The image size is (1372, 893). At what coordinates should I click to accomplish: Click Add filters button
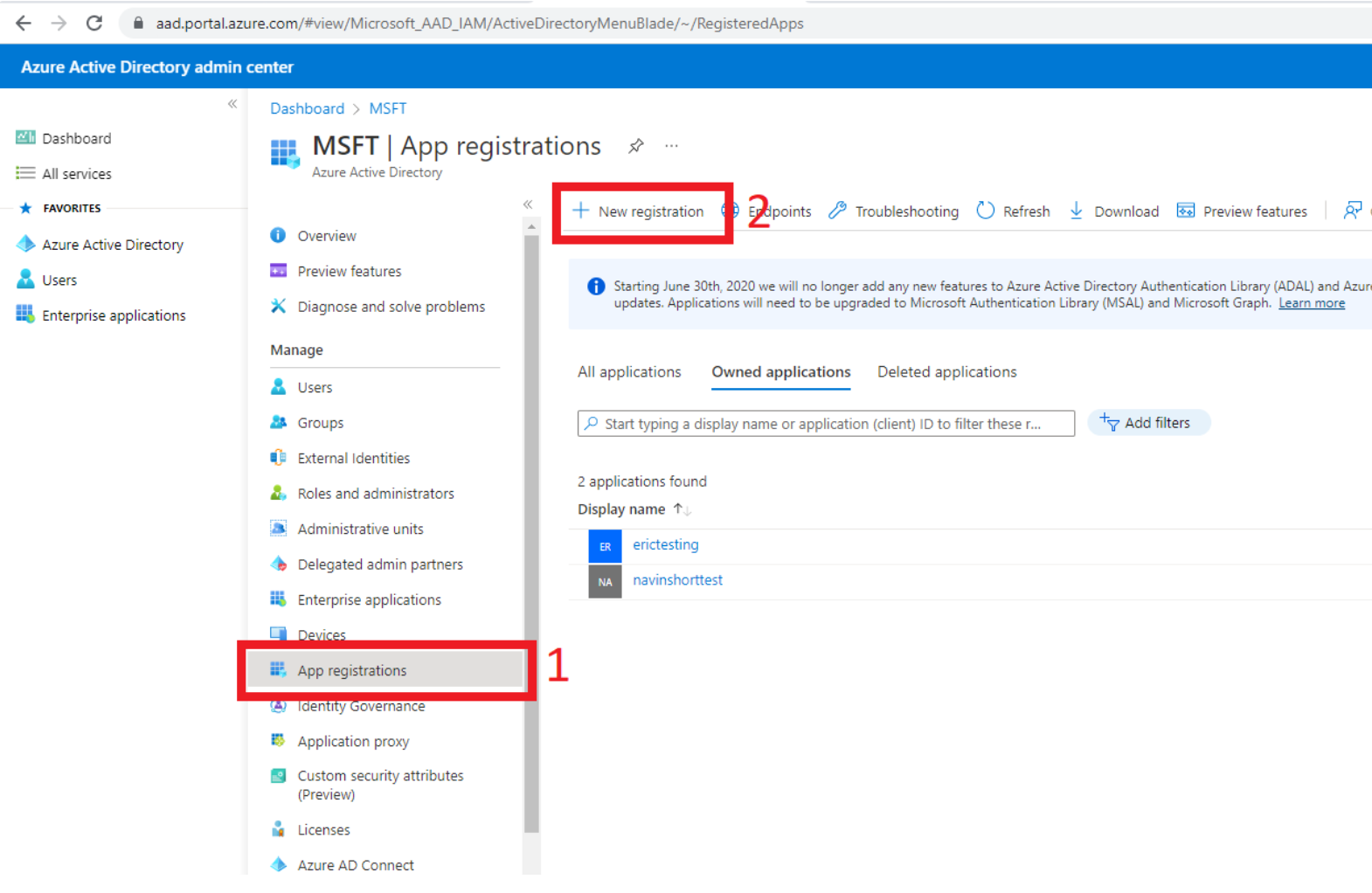[x=1147, y=423]
